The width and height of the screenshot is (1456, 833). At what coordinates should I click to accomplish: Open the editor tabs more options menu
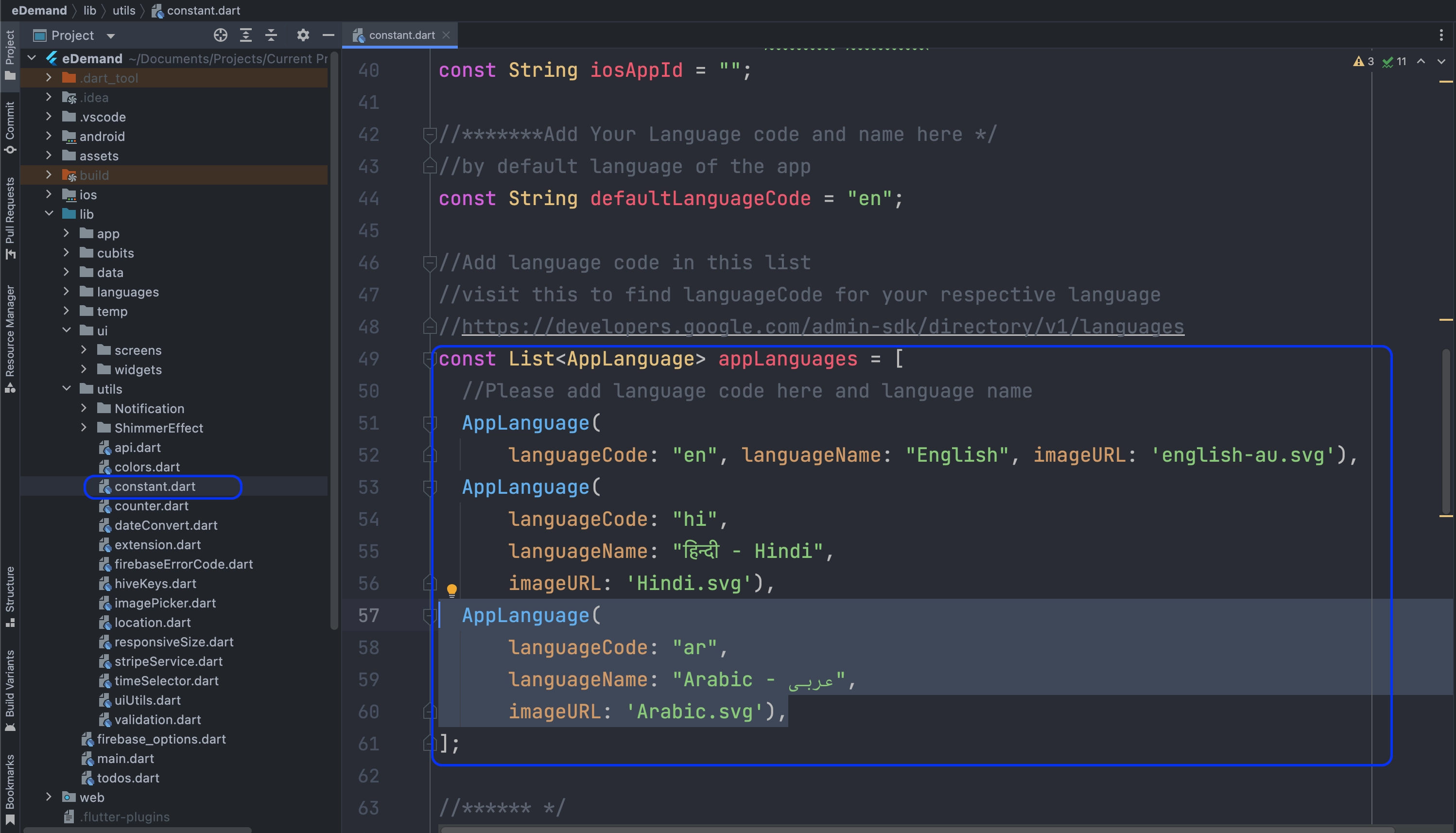(x=1441, y=35)
